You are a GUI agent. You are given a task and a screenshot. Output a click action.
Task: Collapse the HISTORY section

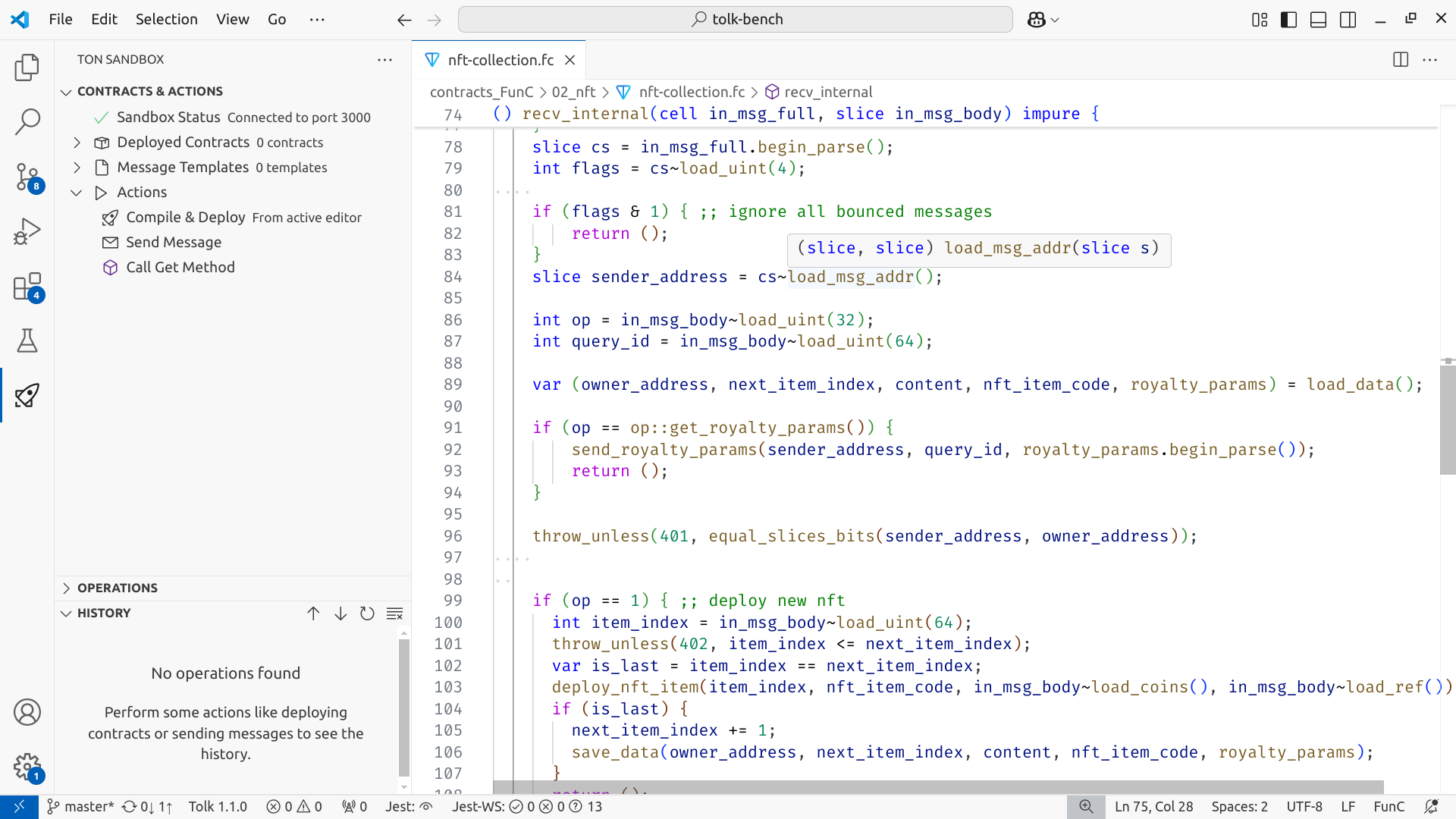[66, 613]
